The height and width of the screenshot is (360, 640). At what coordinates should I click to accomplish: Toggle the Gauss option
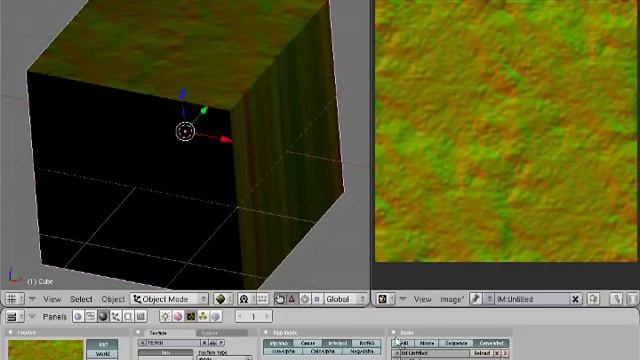coord(308,343)
